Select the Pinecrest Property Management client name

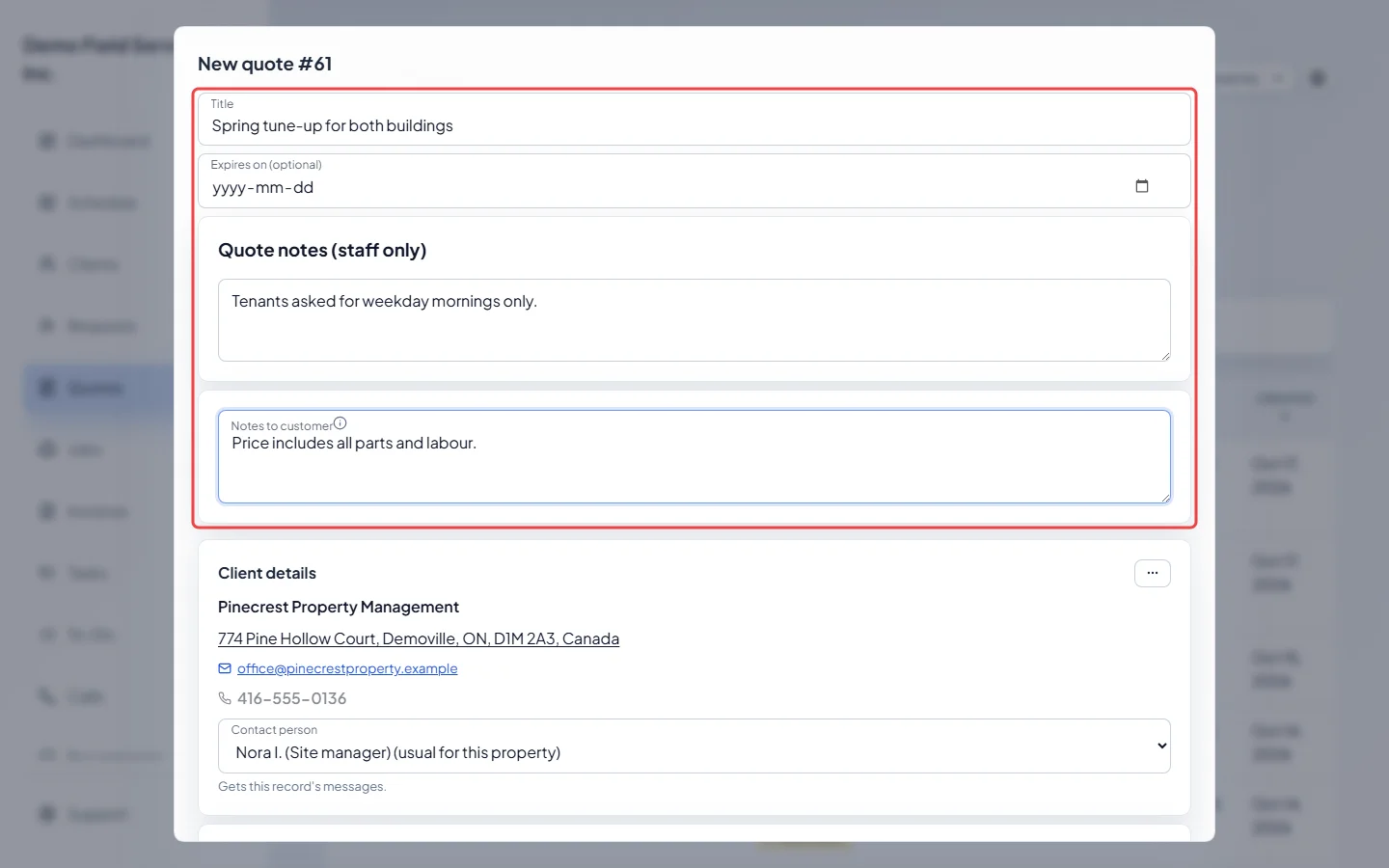click(x=339, y=607)
